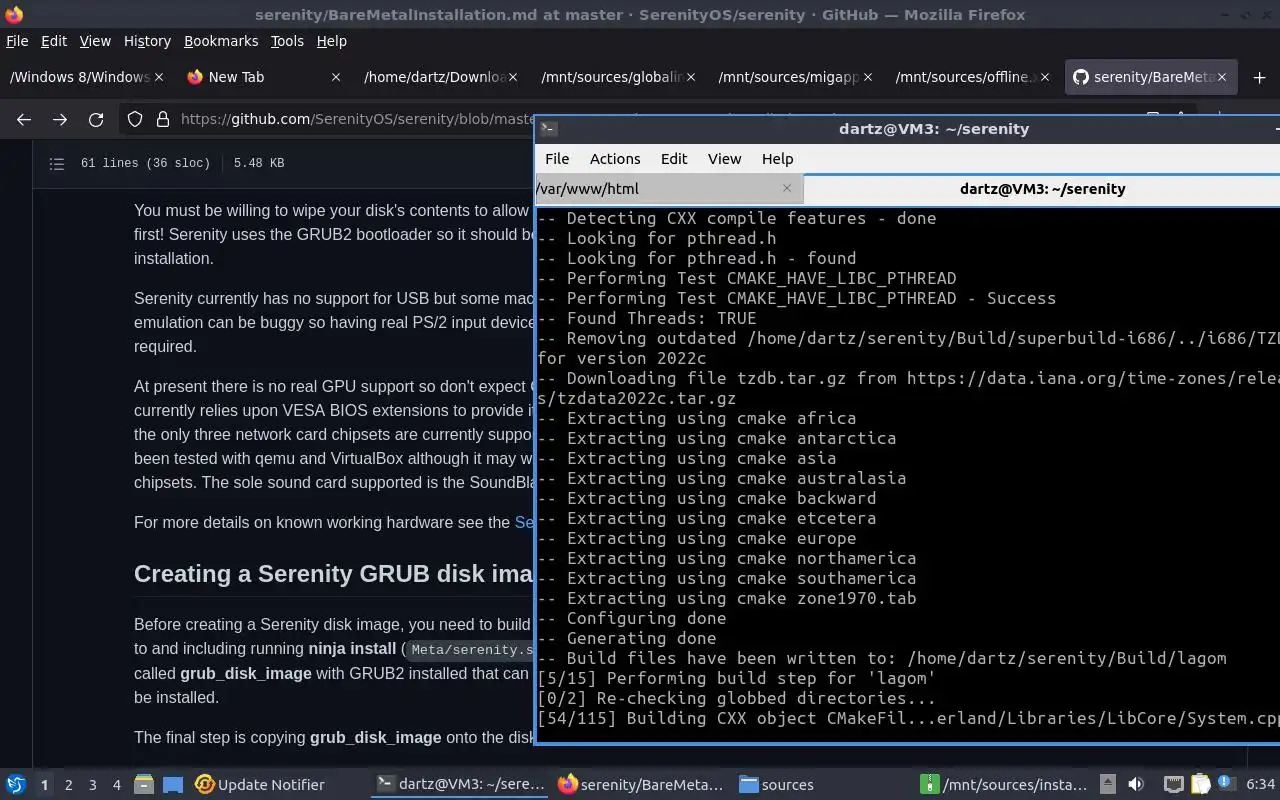Click the 'Found Threads: TRUE' terminal line
Image resolution: width=1280 pixels, height=800 pixels.
tap(646, 318)
